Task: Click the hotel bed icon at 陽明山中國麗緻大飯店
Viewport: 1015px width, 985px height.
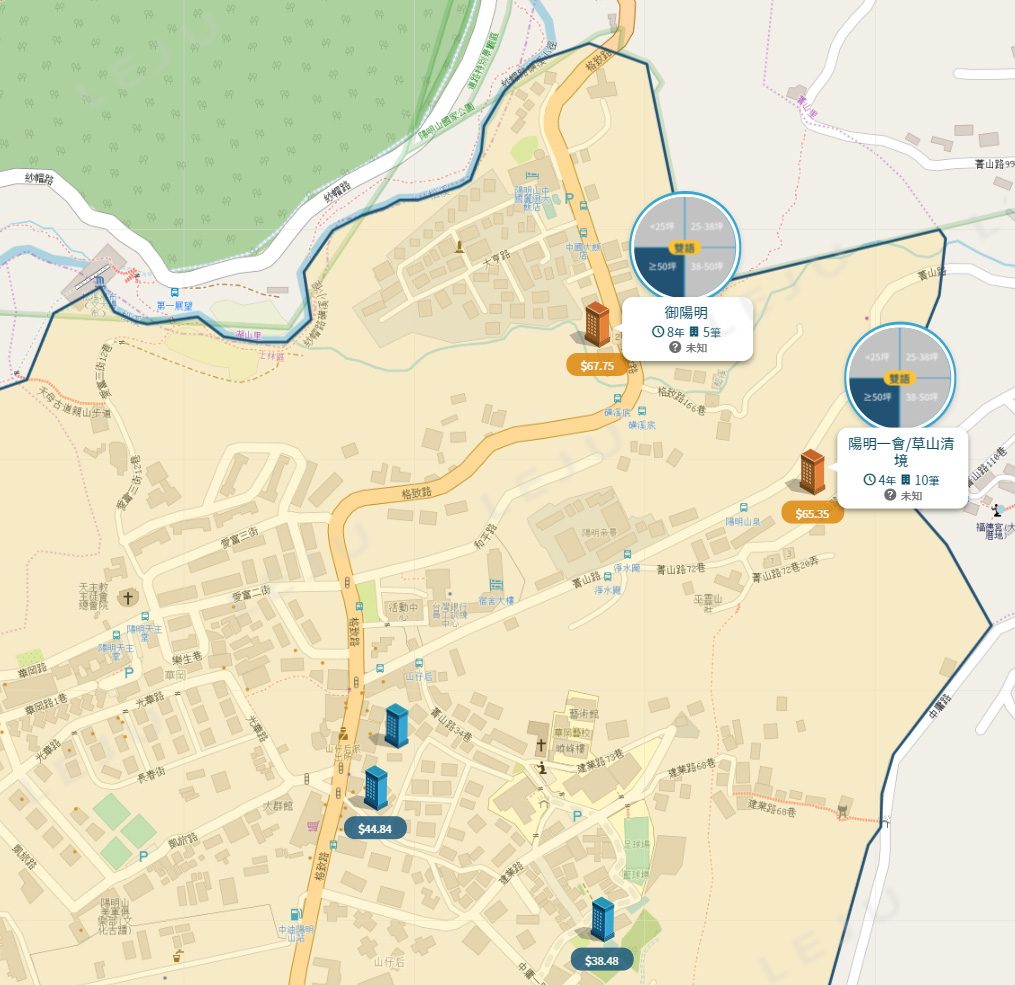Action: 532,176
